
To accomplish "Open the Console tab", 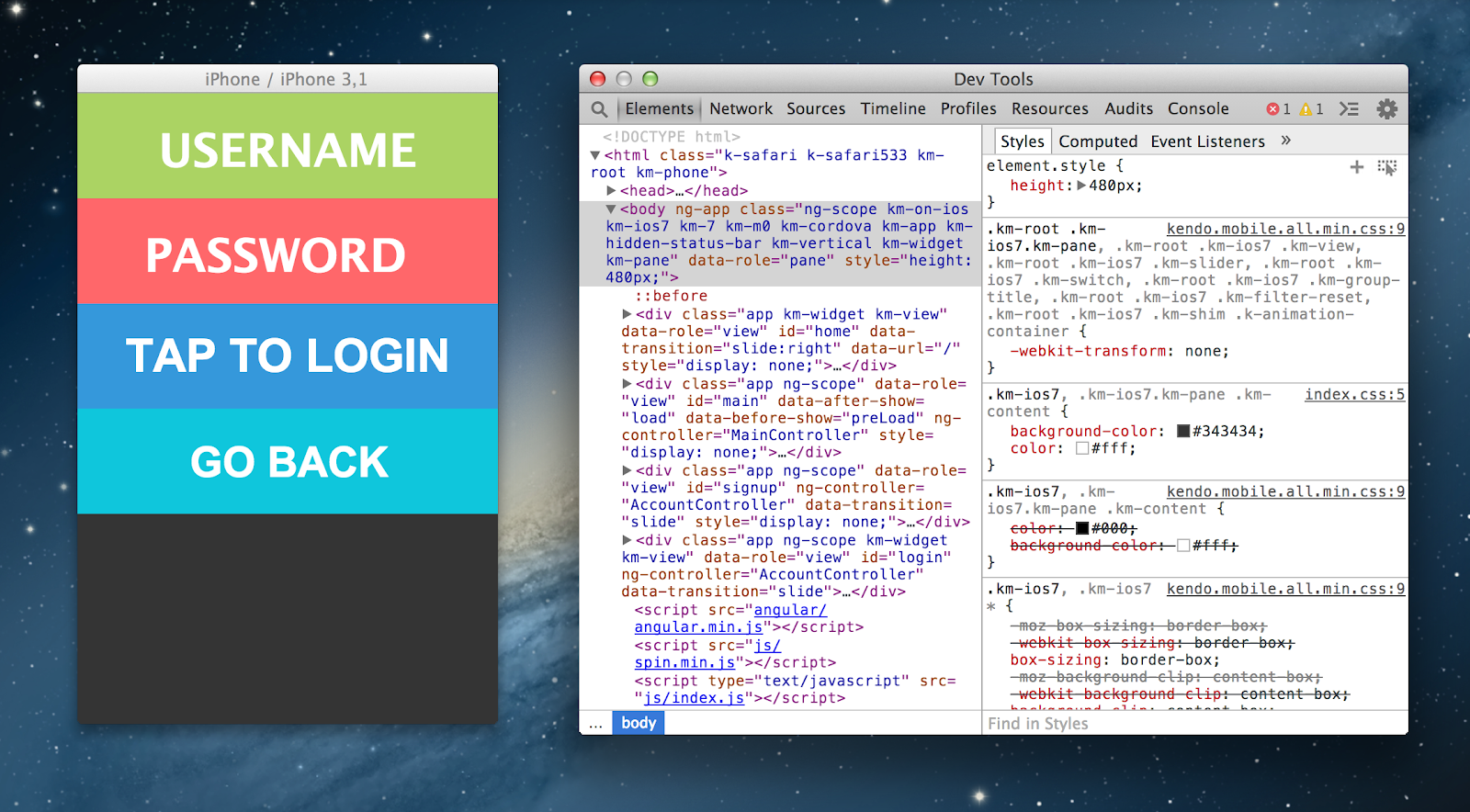I will click(x=1198, y=108).
